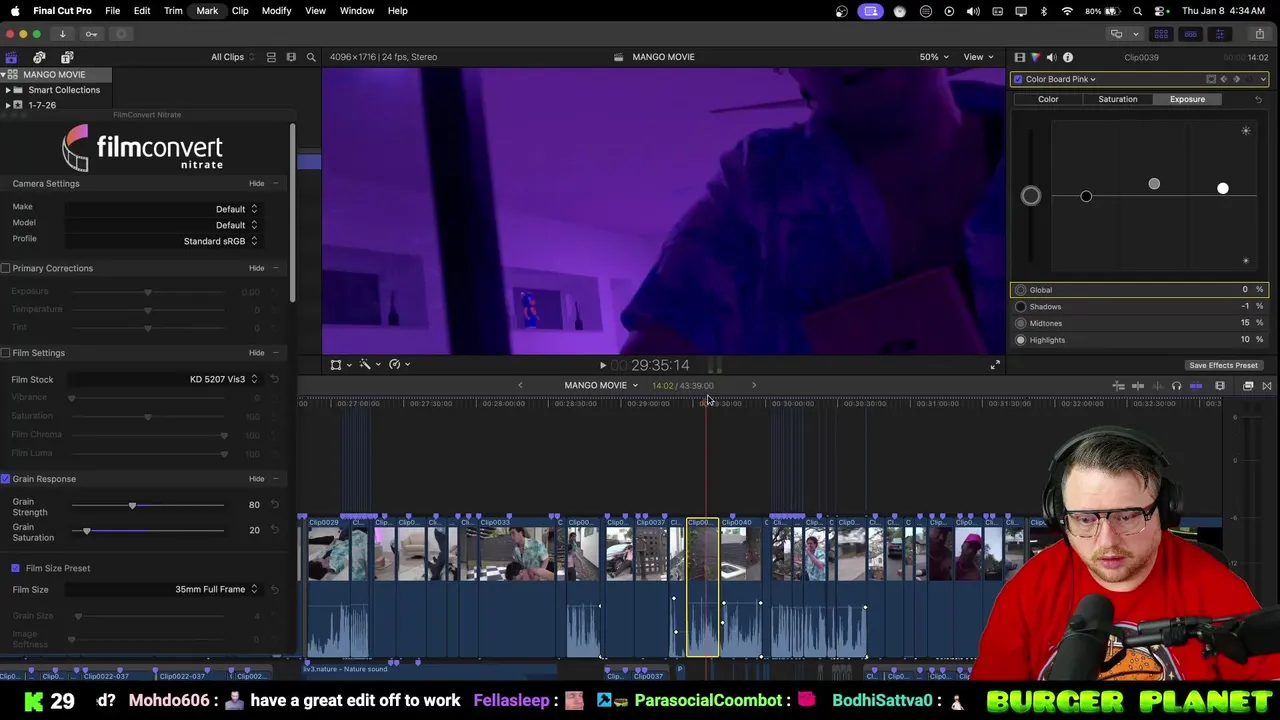Click the Share export icon
The height and width of the screenshot is (720, 1280).
click(1259, 34)
